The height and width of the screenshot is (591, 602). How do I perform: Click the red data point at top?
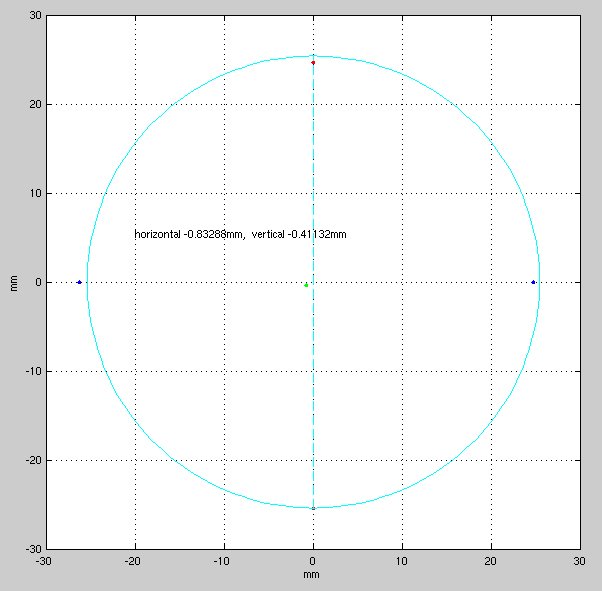tap(313, 63)
